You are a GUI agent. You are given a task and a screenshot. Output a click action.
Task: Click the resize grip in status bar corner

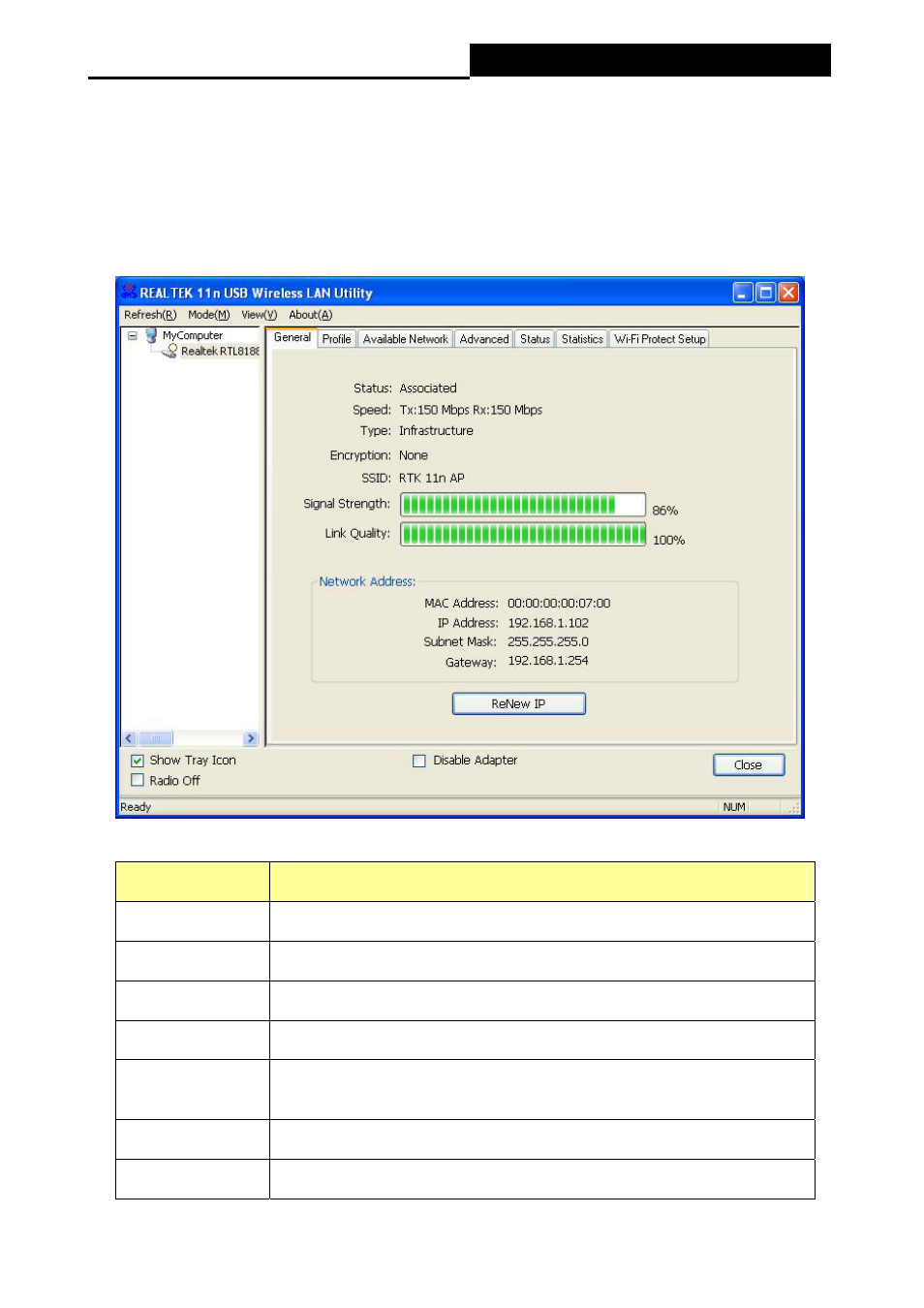[794, 808]
